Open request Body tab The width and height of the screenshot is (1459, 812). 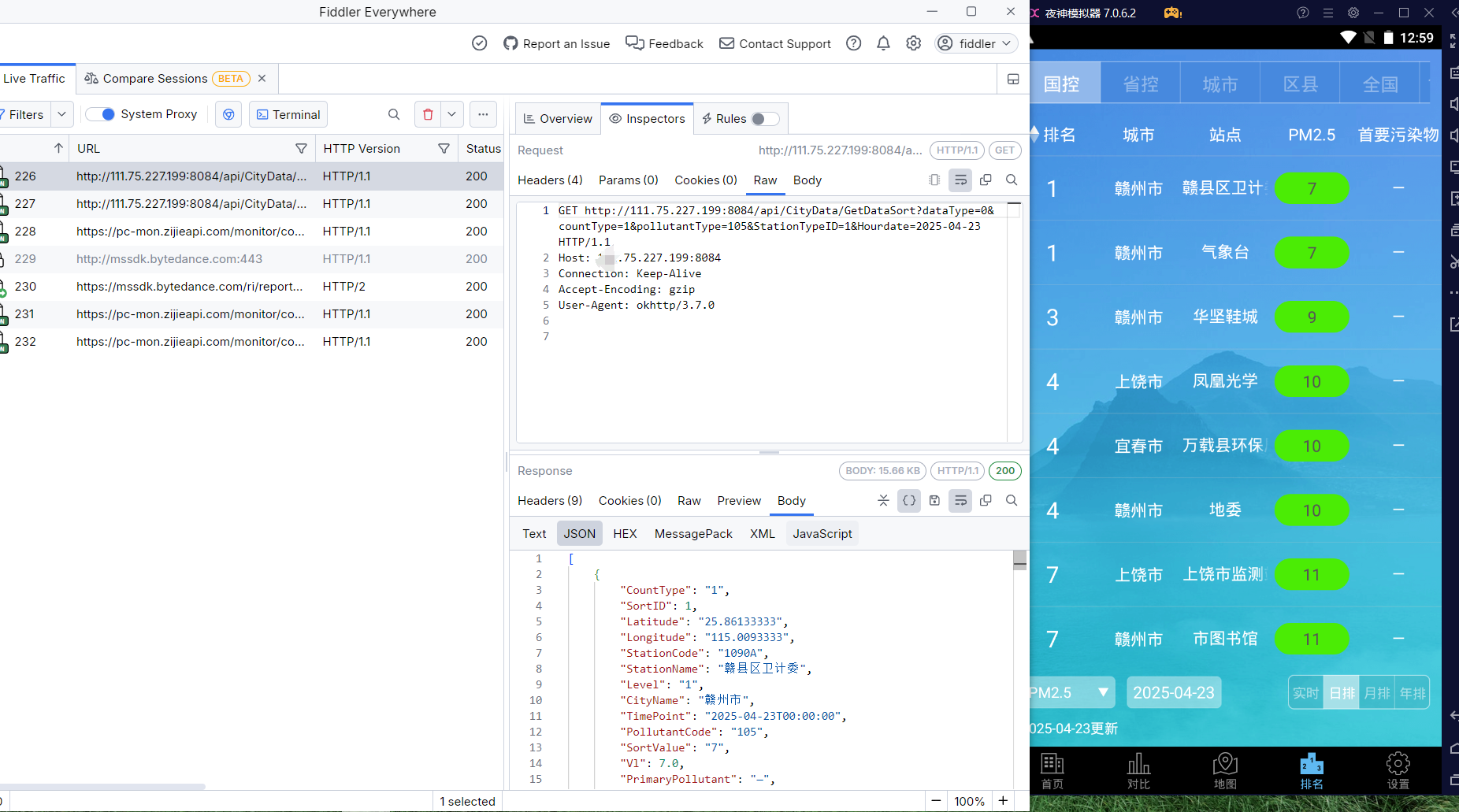coord(807,180)
